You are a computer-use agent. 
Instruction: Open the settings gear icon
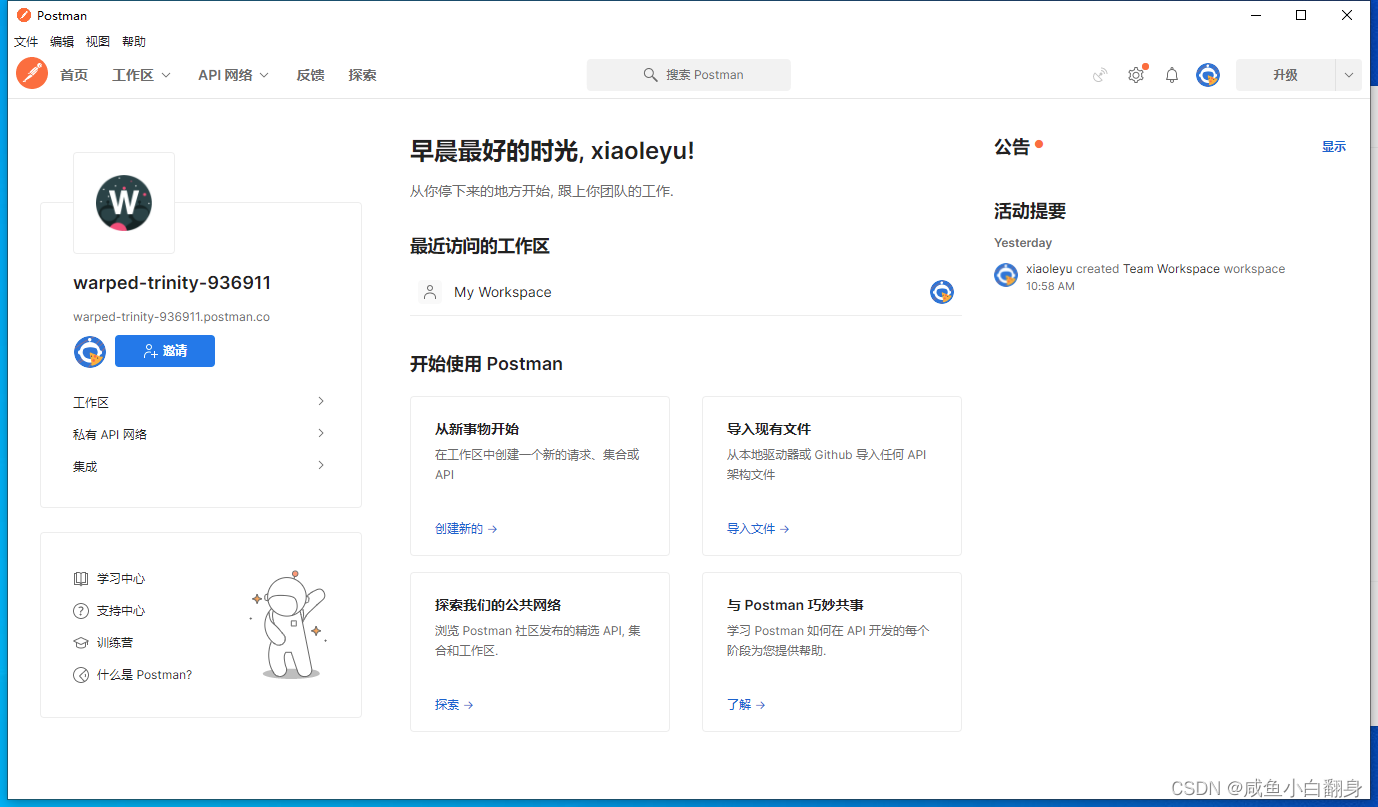coord(1136,75)
